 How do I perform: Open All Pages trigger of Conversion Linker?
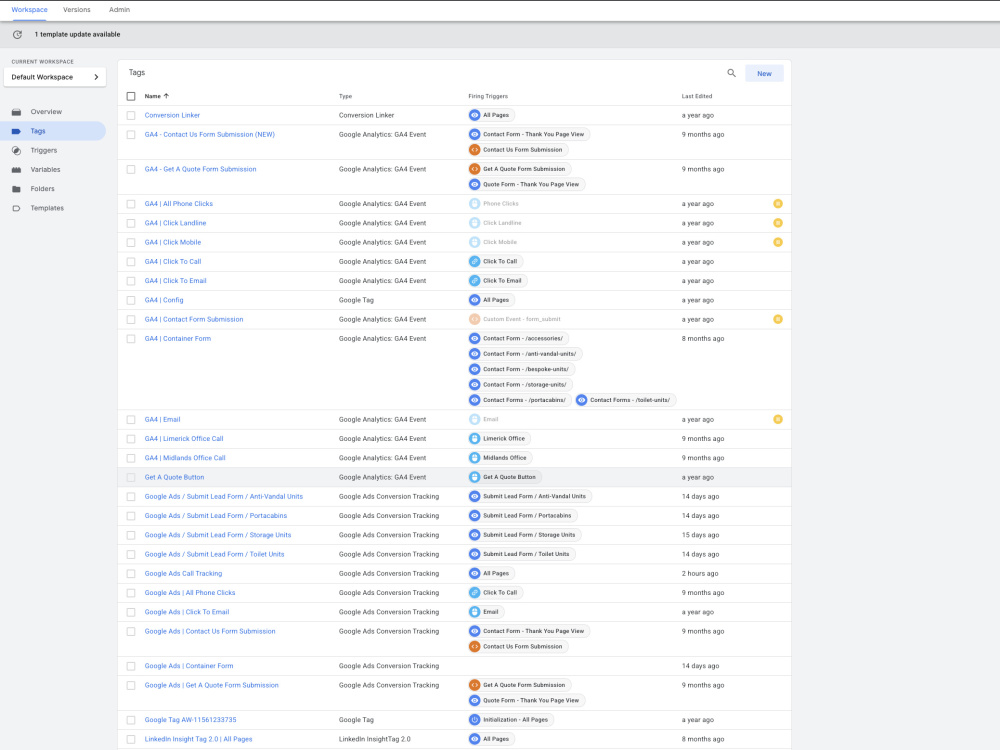point(492,115)
